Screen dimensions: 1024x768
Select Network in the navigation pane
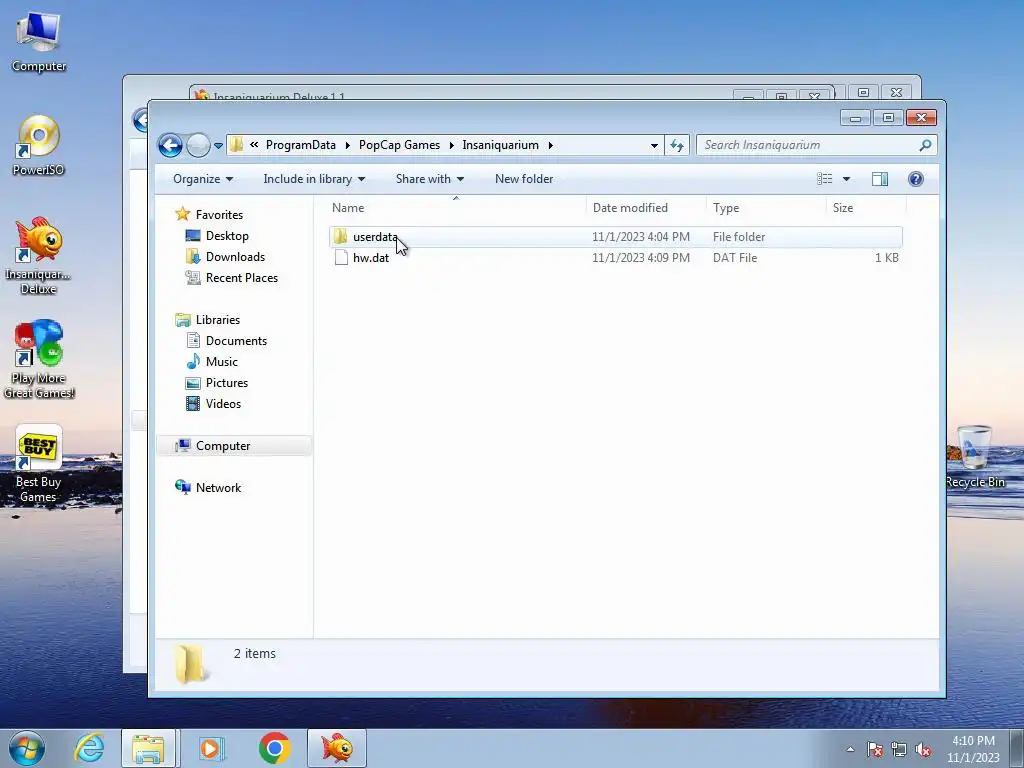218,488
